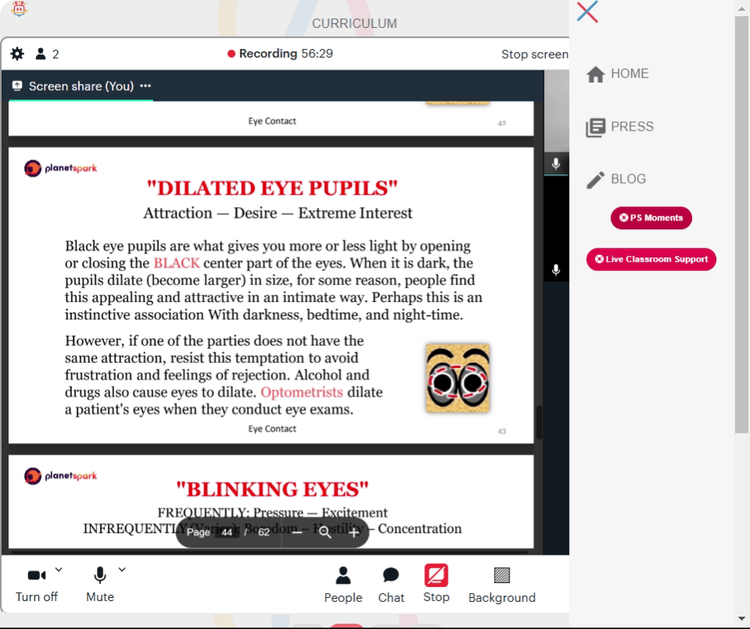Click the dilated eyes illustration thumbnail
Image resolution: width=750 pixels, height=629 pixels.
pyautogui.click(x=458, y=377)
